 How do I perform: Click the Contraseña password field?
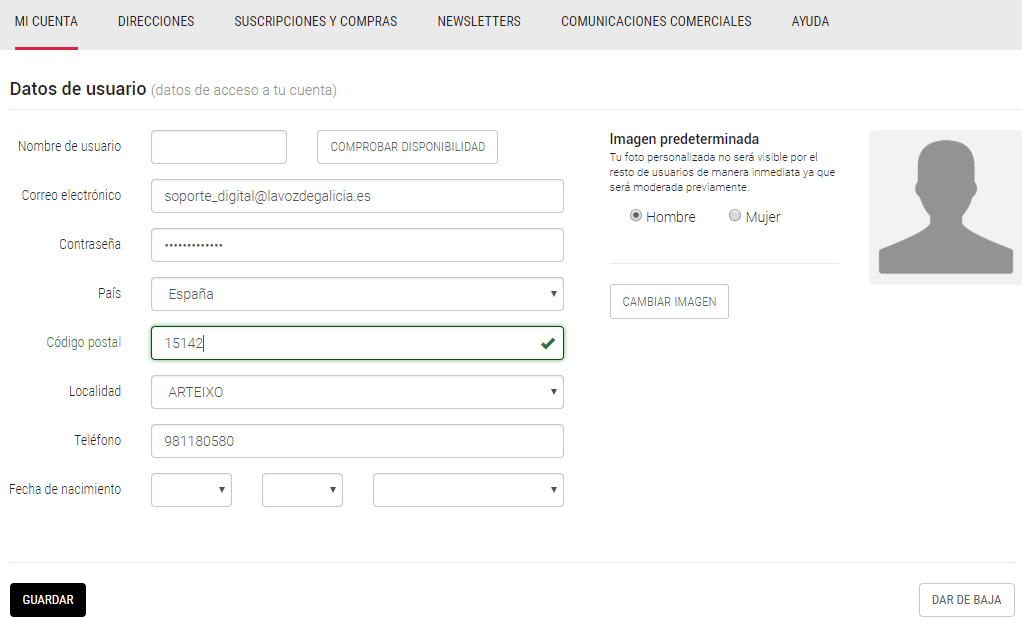[357, 245]
